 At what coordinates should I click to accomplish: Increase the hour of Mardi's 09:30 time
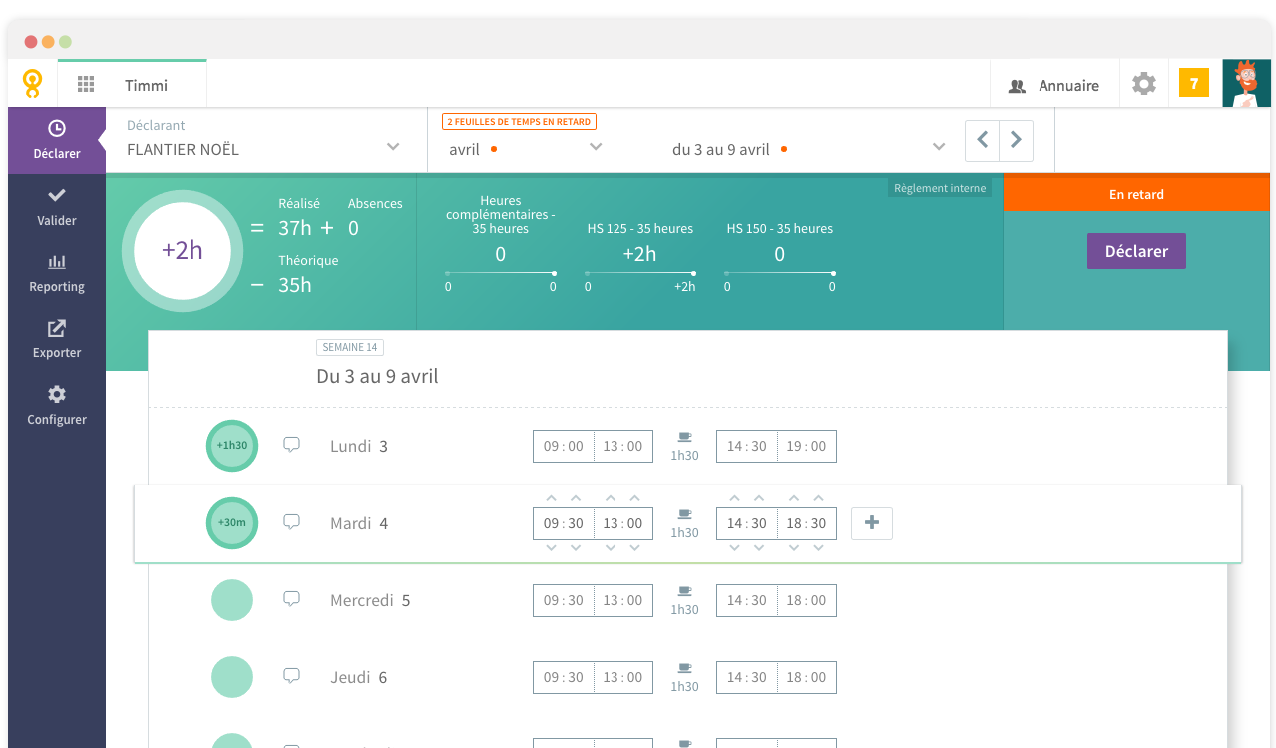tap(551, 498)
